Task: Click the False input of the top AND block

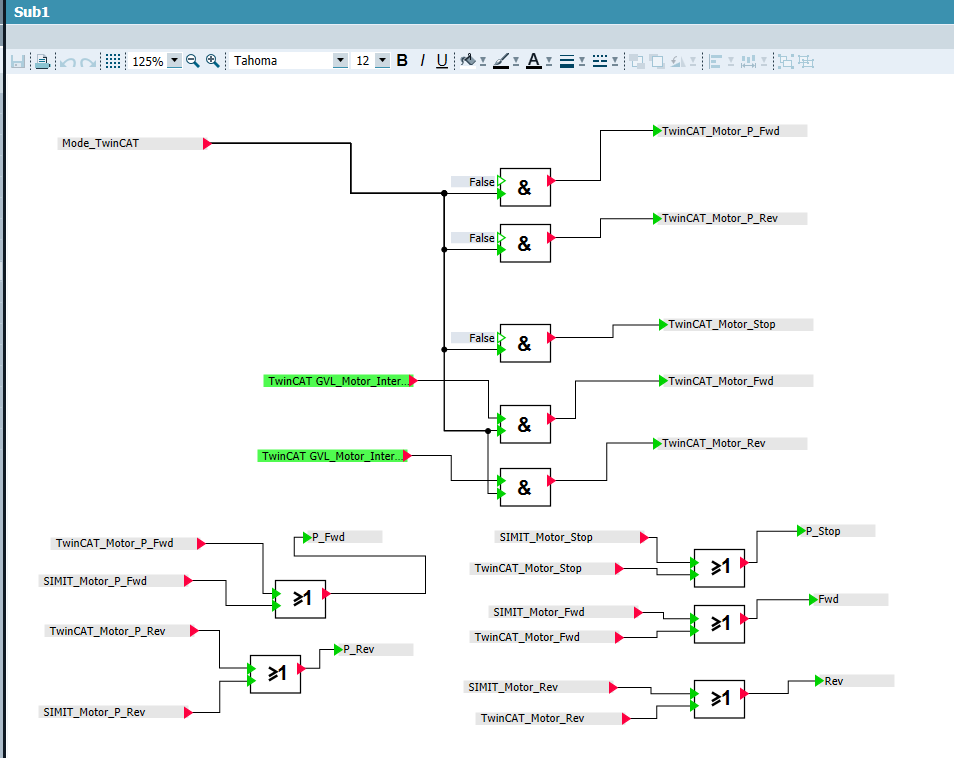Action: point(478,182)
